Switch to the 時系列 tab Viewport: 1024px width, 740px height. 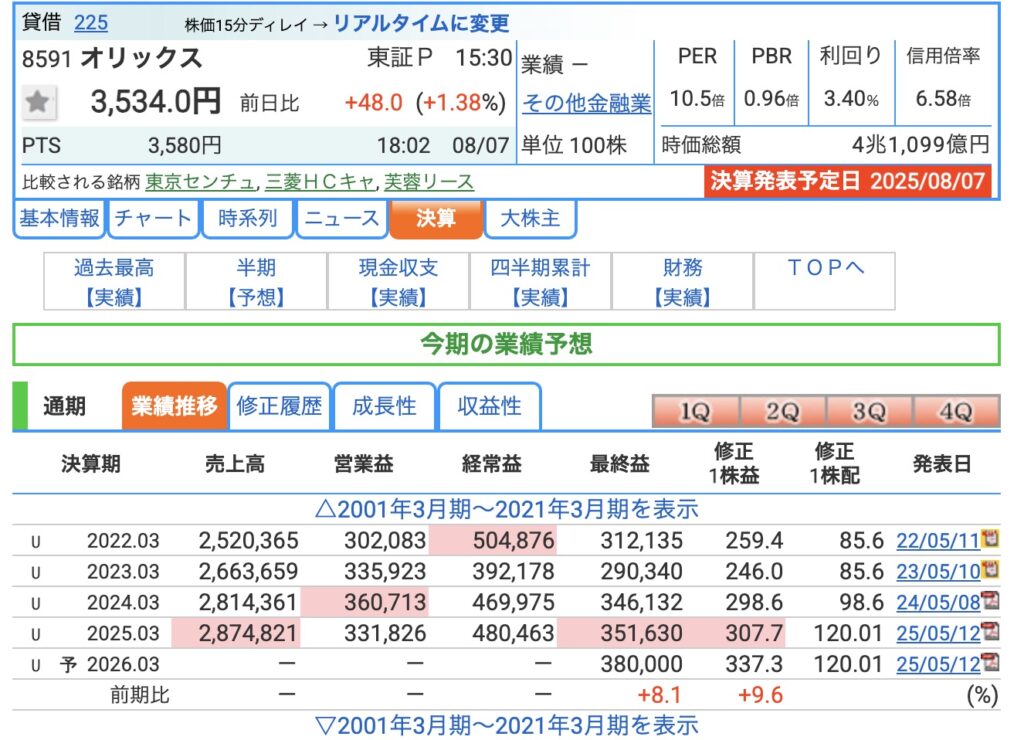248,218
